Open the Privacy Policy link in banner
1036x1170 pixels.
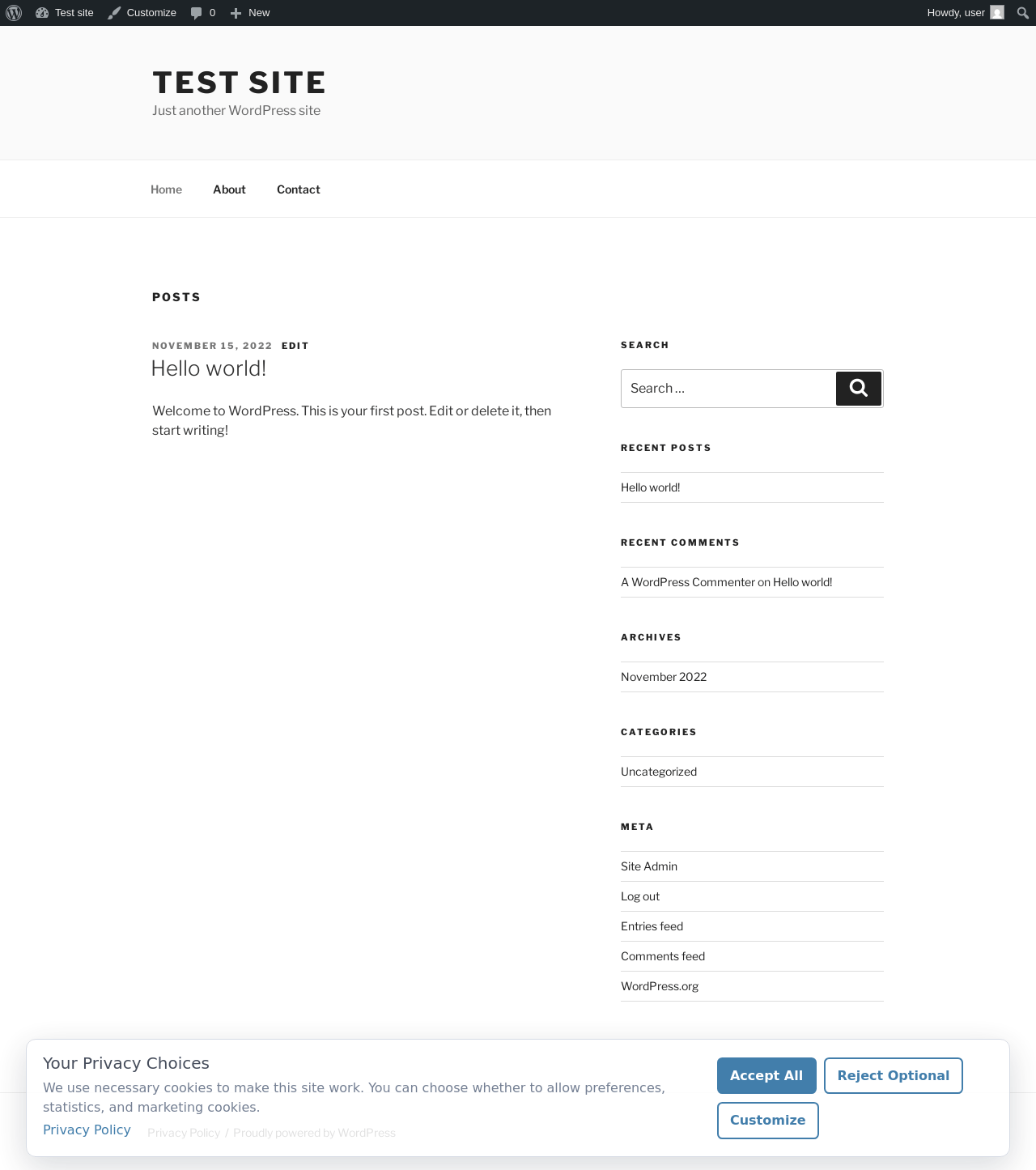point(87,1130)
